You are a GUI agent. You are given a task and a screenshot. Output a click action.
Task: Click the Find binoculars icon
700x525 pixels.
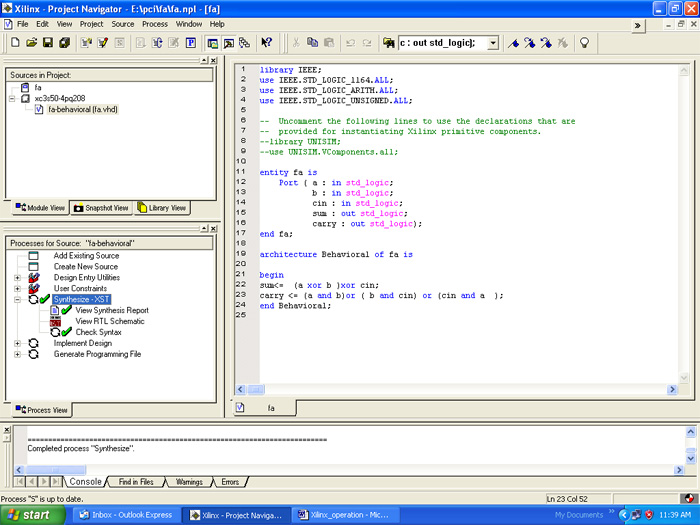pyautogui.click(x=388, y=43)
